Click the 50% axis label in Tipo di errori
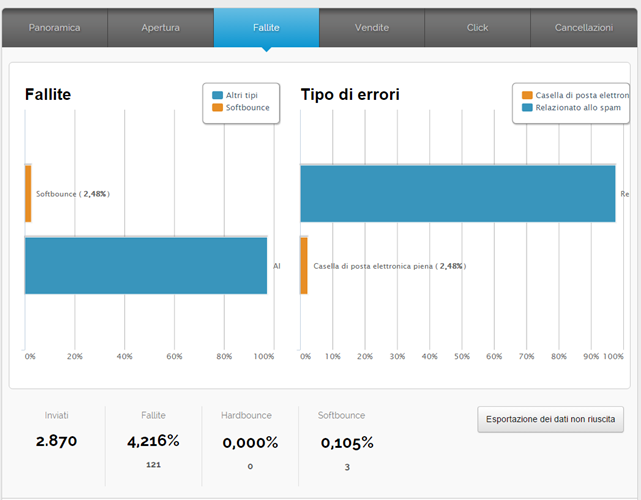Screen dimensions: 641x500 (462, 357)
